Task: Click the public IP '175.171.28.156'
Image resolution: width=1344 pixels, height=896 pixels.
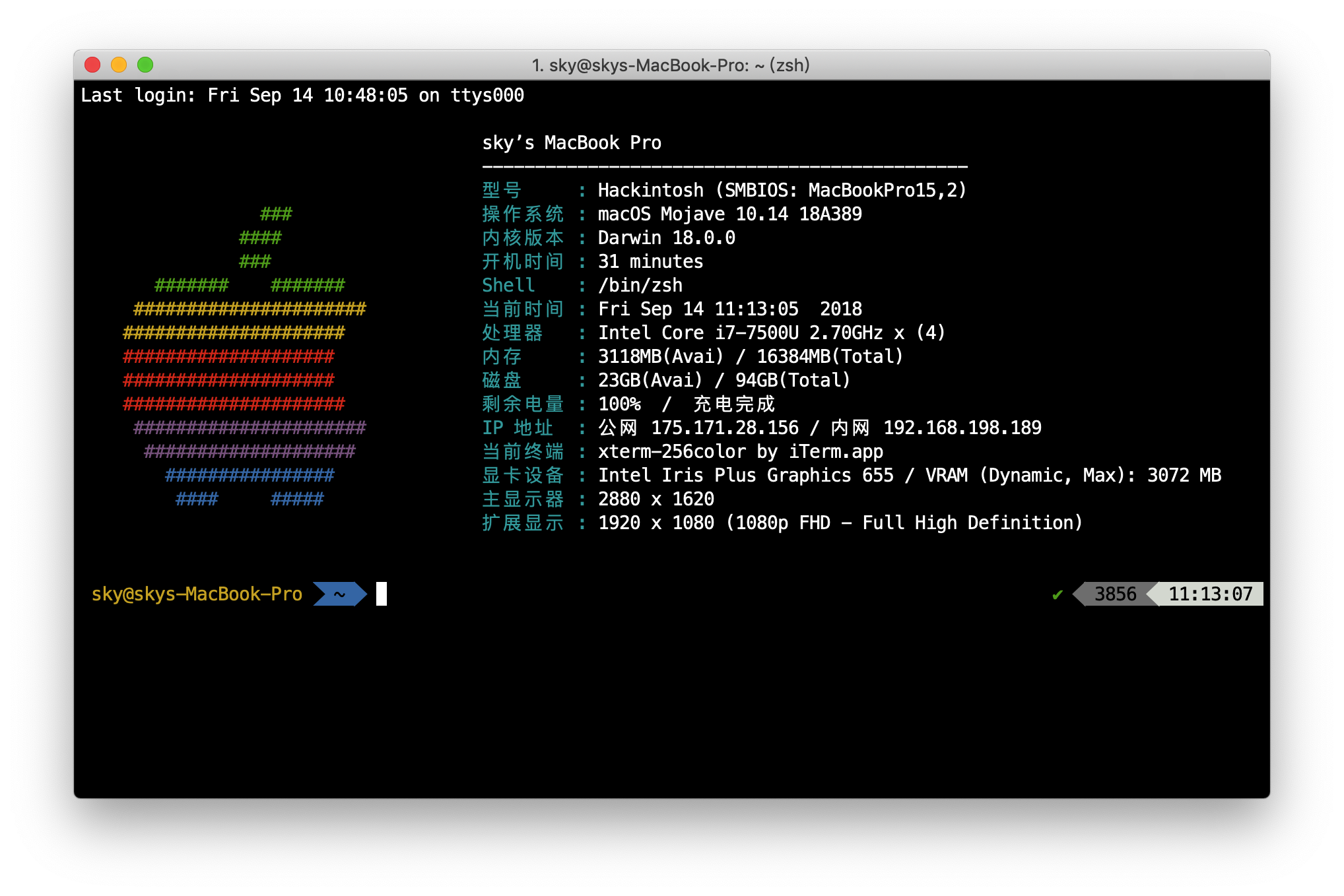Action: 725,428
